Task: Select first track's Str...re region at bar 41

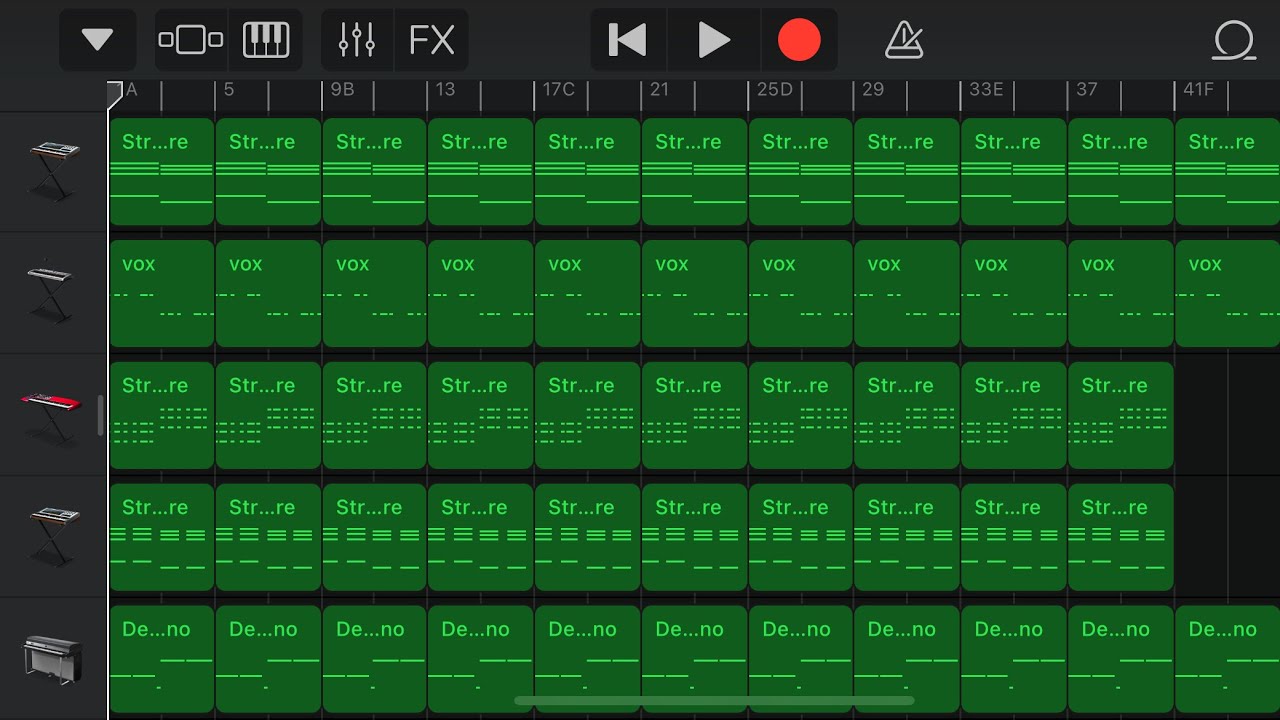Action: [x=1228, y=172]
